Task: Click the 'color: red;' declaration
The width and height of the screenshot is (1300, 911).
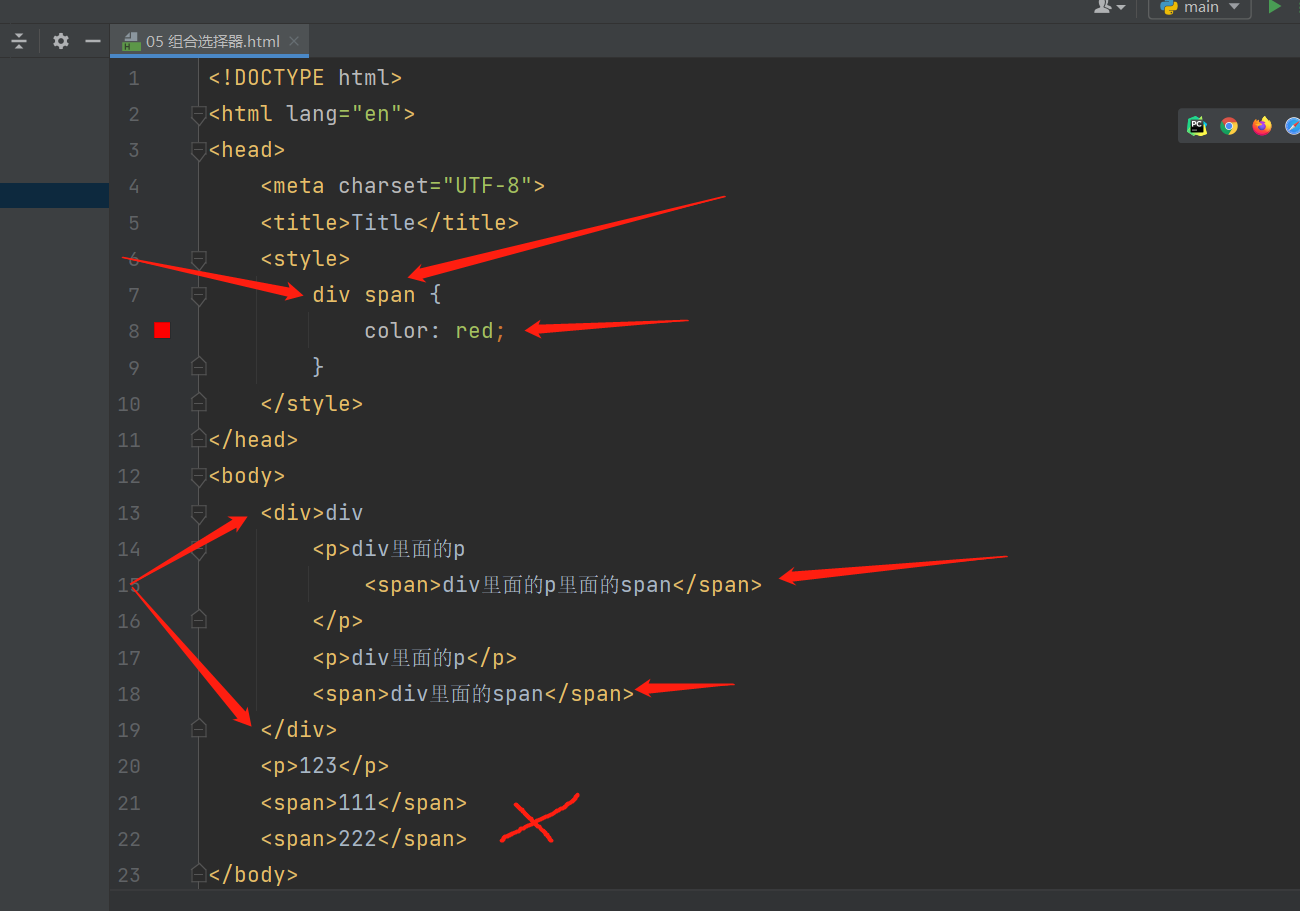Action: (x=436, y=331)
